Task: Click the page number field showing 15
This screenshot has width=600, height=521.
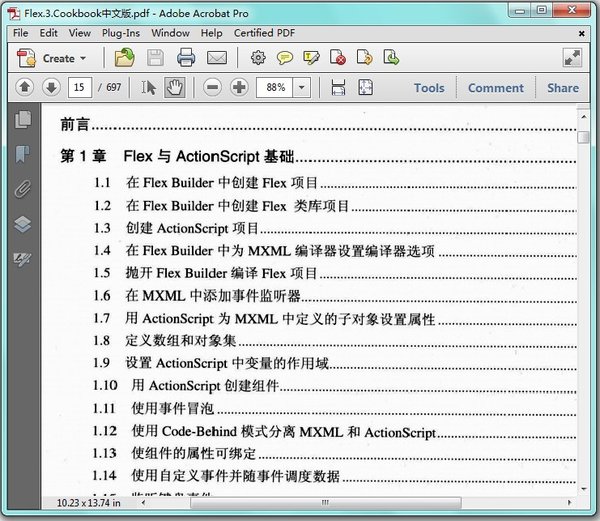Action: (80, 87)
